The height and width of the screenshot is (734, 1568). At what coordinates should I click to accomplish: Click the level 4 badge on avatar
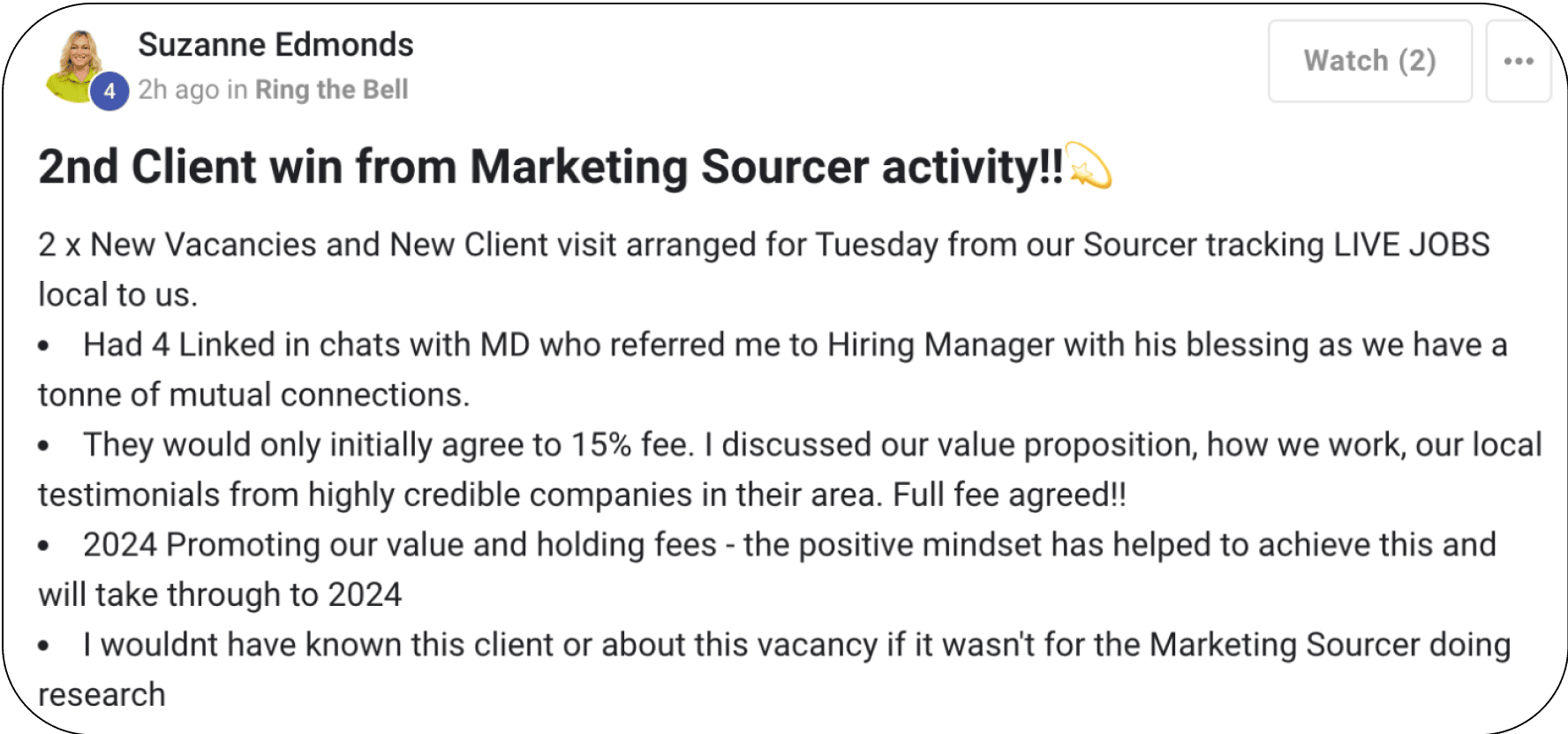pos(109,91)
